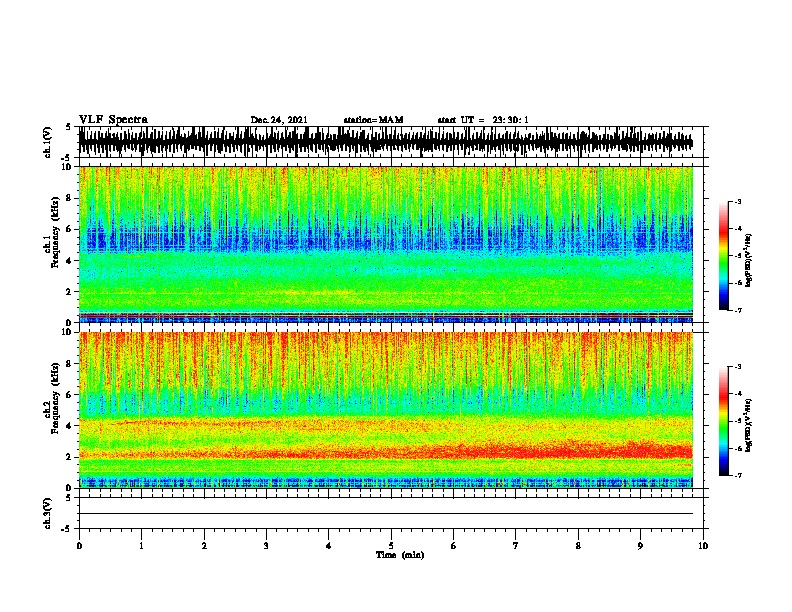Click the 'station=MAM' label
Viewport: 792px width, 612px height.
373,120
